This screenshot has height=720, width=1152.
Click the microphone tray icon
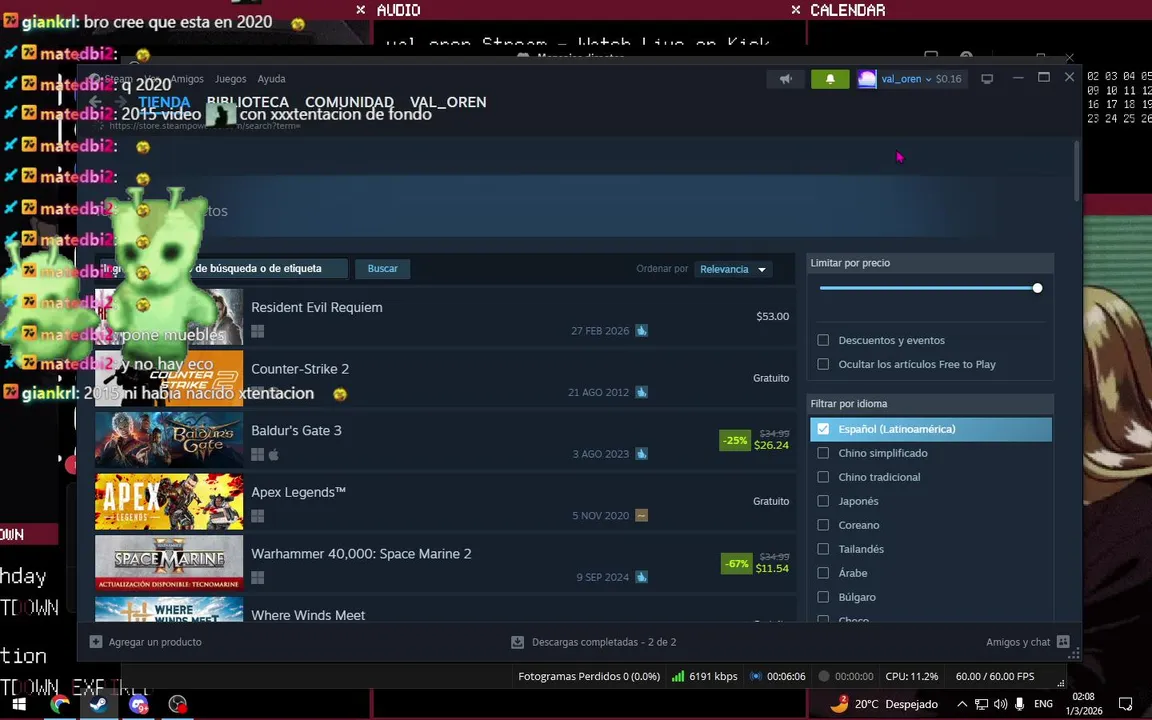1020,704
